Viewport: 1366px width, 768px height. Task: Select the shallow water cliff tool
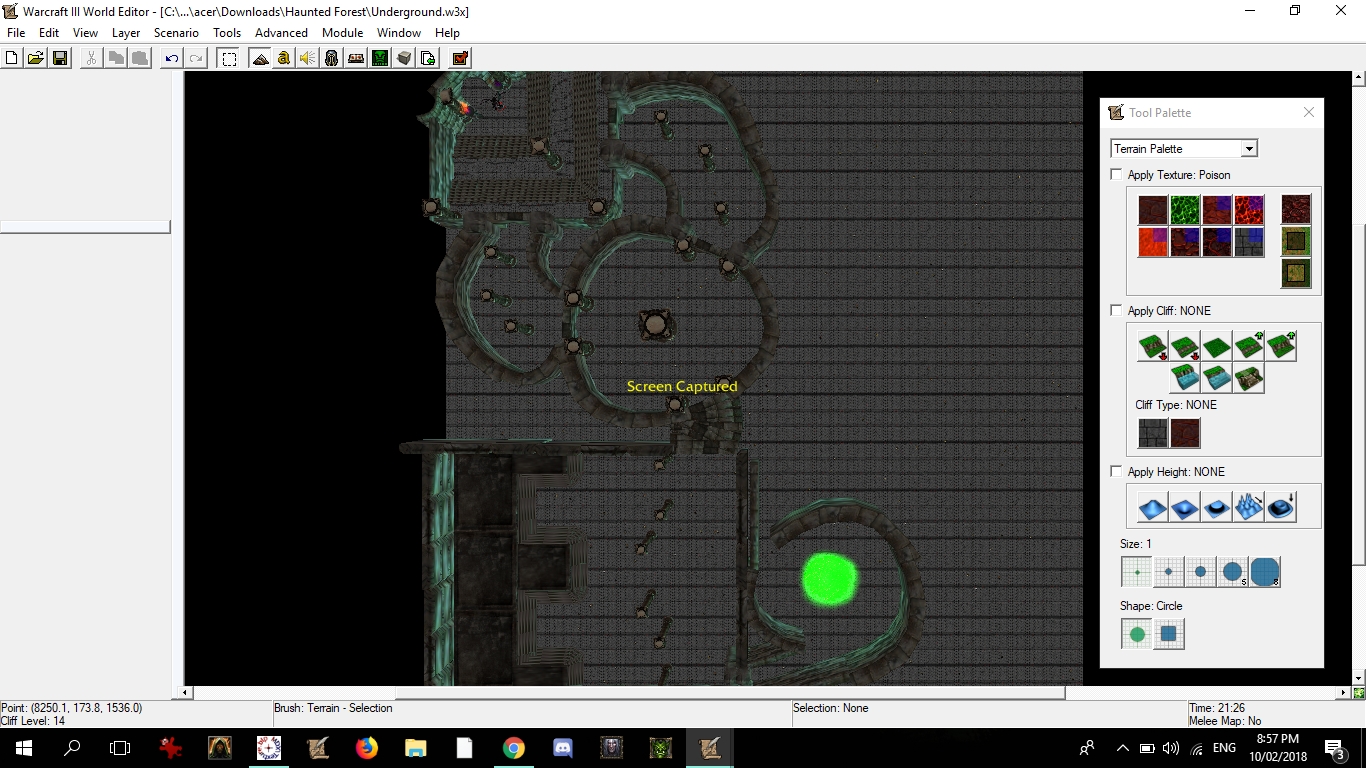(1217, 378)
